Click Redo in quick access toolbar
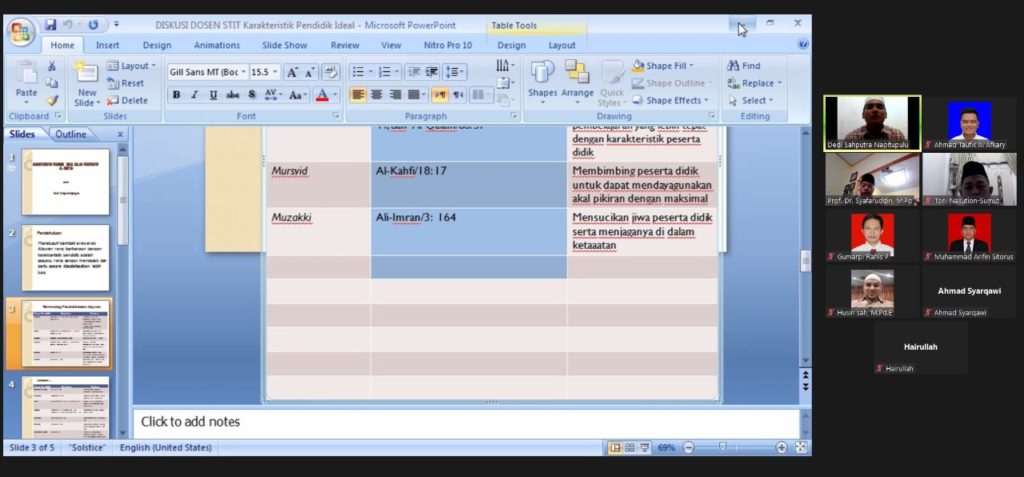1024x477 pixels. pyautogui.click(x=93, y=25)
